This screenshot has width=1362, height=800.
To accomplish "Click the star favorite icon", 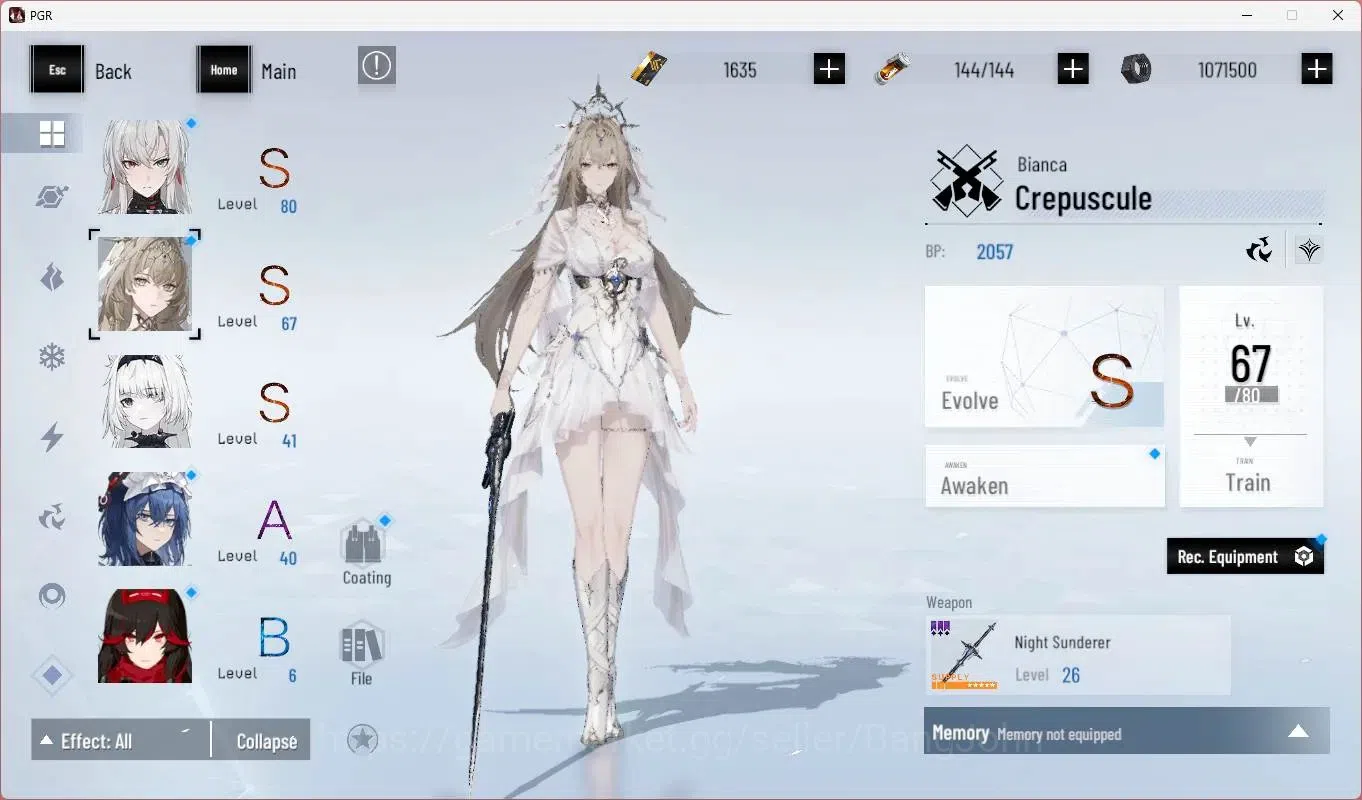I will pos(362,739).
